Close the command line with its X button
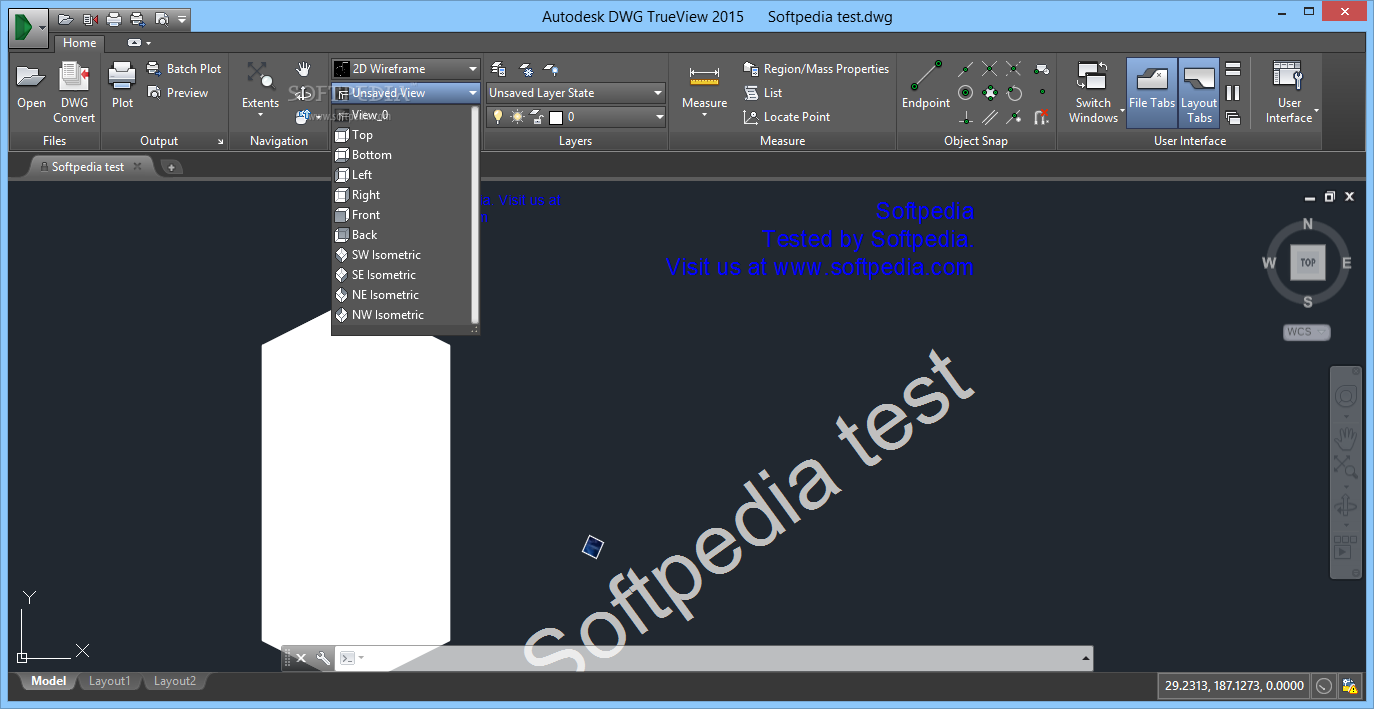Screen dimensions: 1374x709 pos(301,658)
